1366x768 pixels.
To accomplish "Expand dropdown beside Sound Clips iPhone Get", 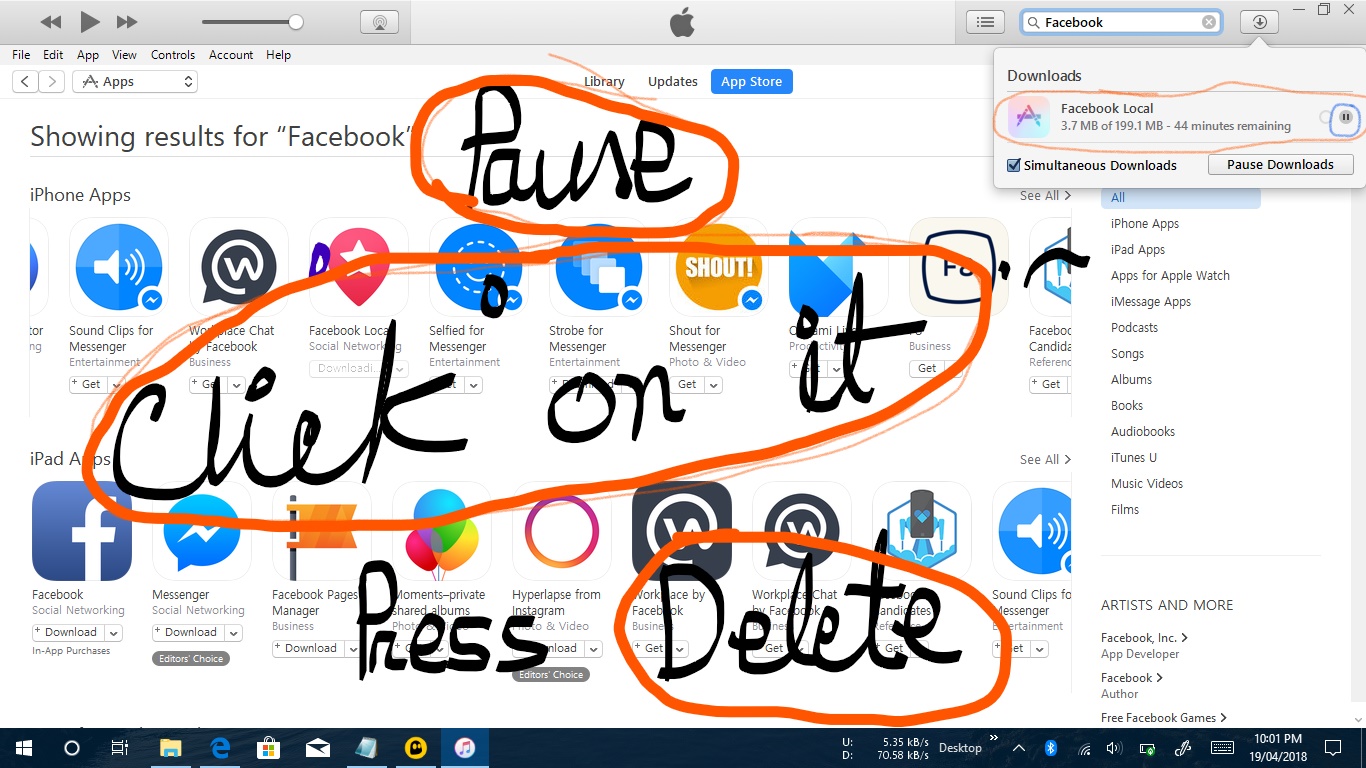I will point(116,385).
